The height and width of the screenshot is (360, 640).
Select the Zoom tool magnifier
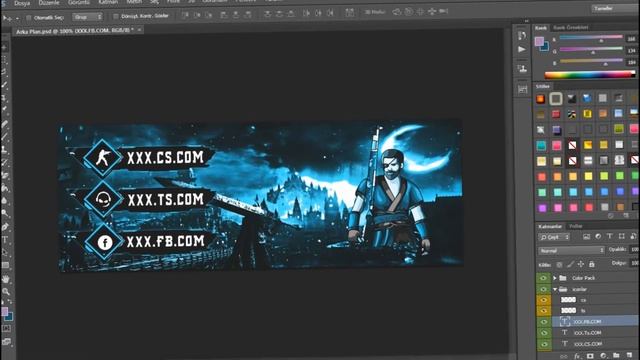coord(5,291)
